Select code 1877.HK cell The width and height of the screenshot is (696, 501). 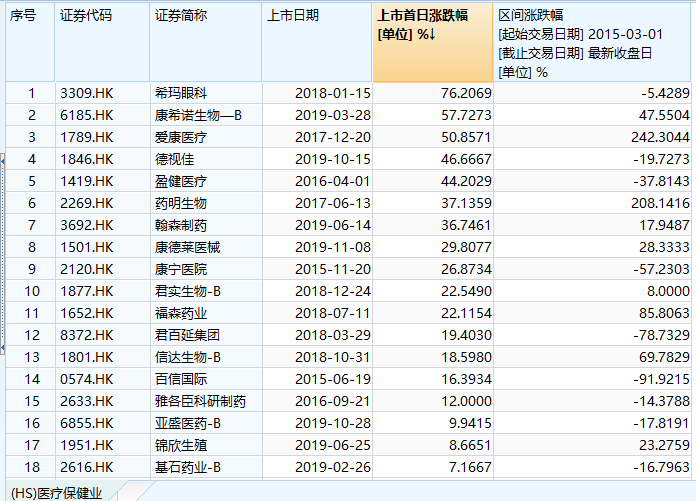pos(103,291)
